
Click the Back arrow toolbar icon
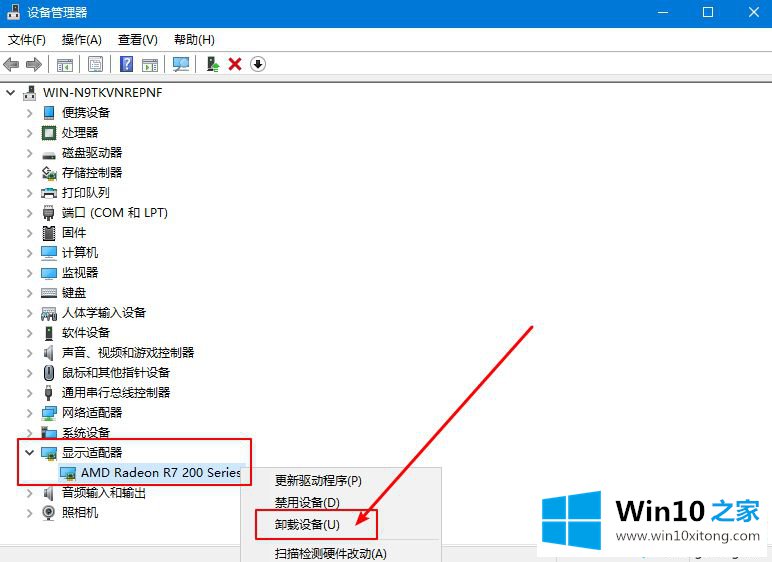pos(11,64)
